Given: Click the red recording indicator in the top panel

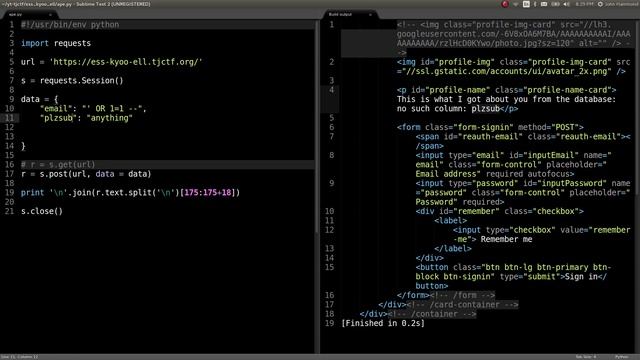Looking at the screenshot, I should (x=505, y=4).
